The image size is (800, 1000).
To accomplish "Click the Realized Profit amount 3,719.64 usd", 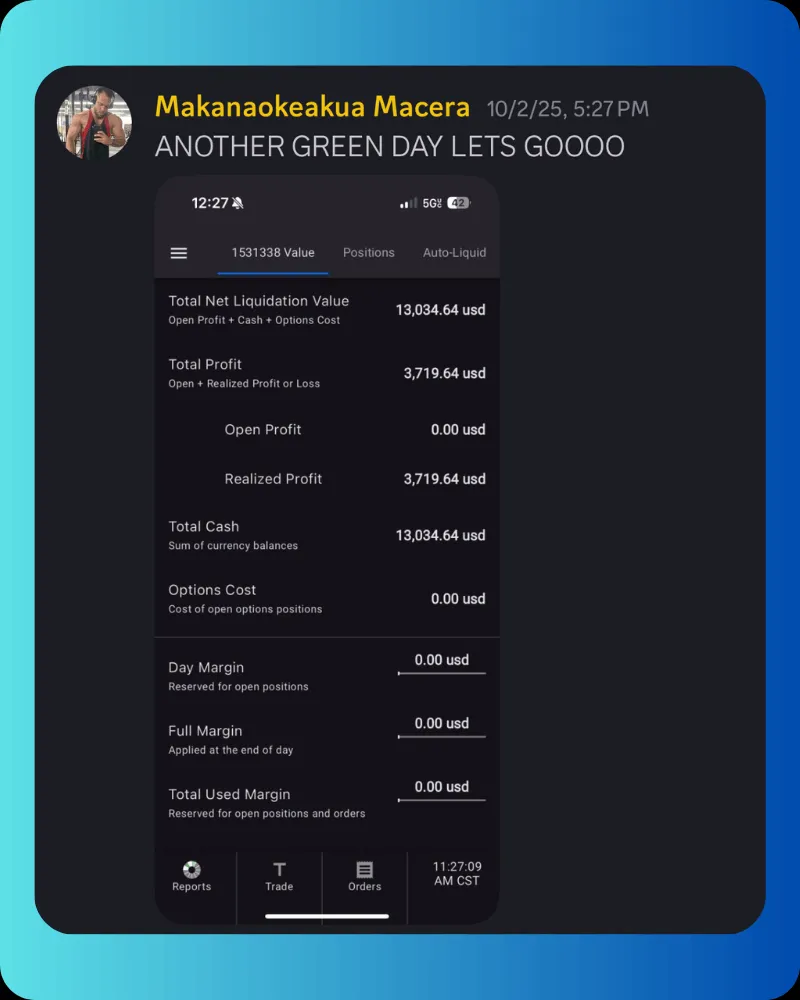I will point(445,479).
